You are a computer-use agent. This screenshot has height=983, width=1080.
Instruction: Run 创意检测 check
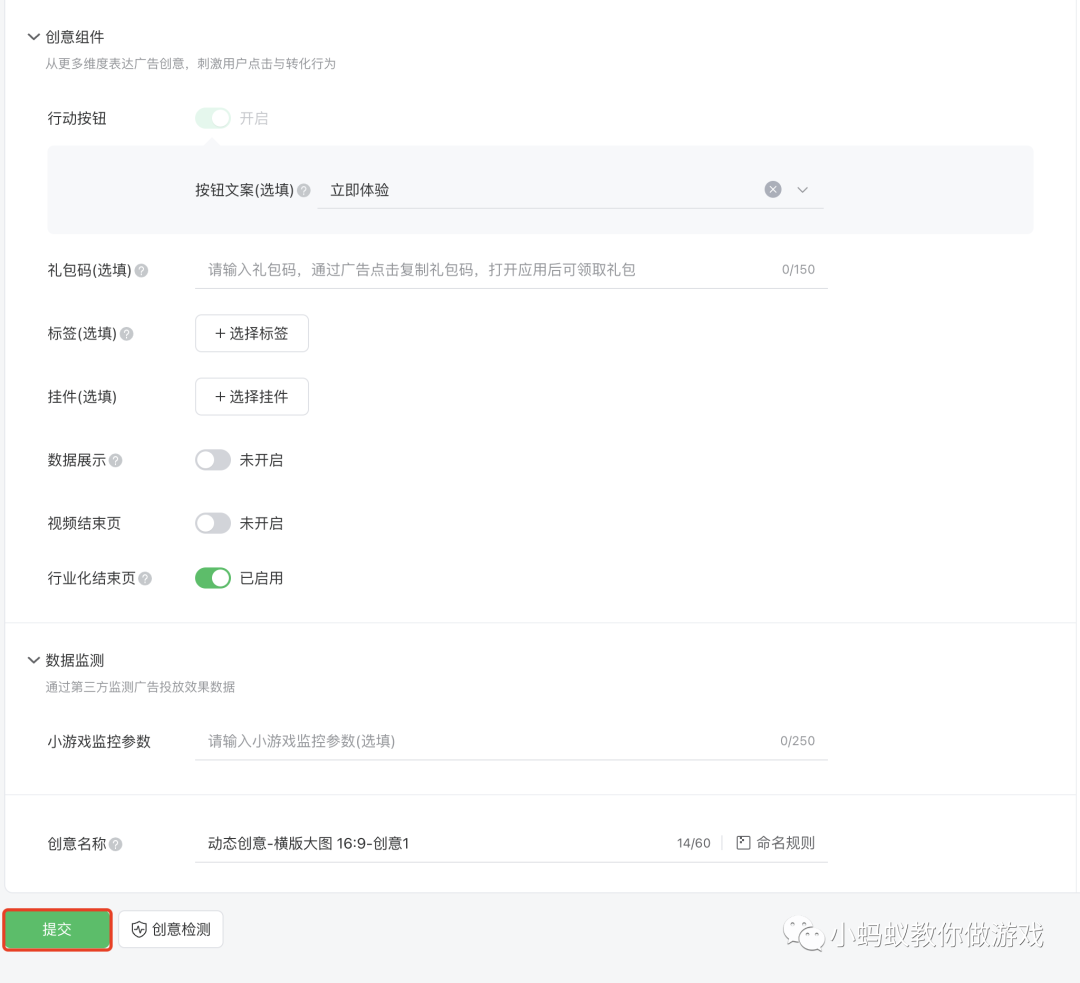click(171, 929)
